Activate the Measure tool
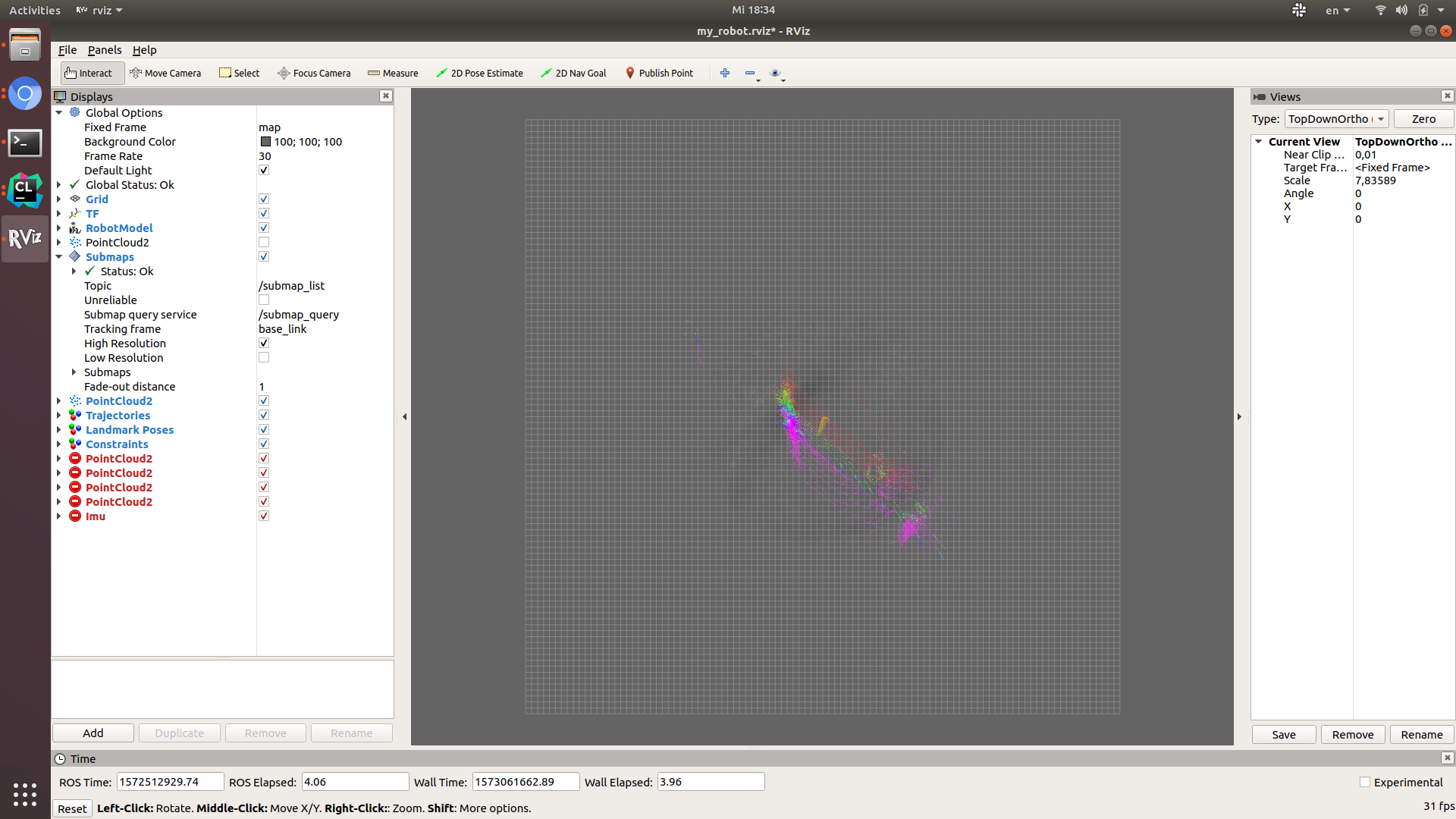The width and height of the screenshot is (1456, 819). [x=393, y=73]
